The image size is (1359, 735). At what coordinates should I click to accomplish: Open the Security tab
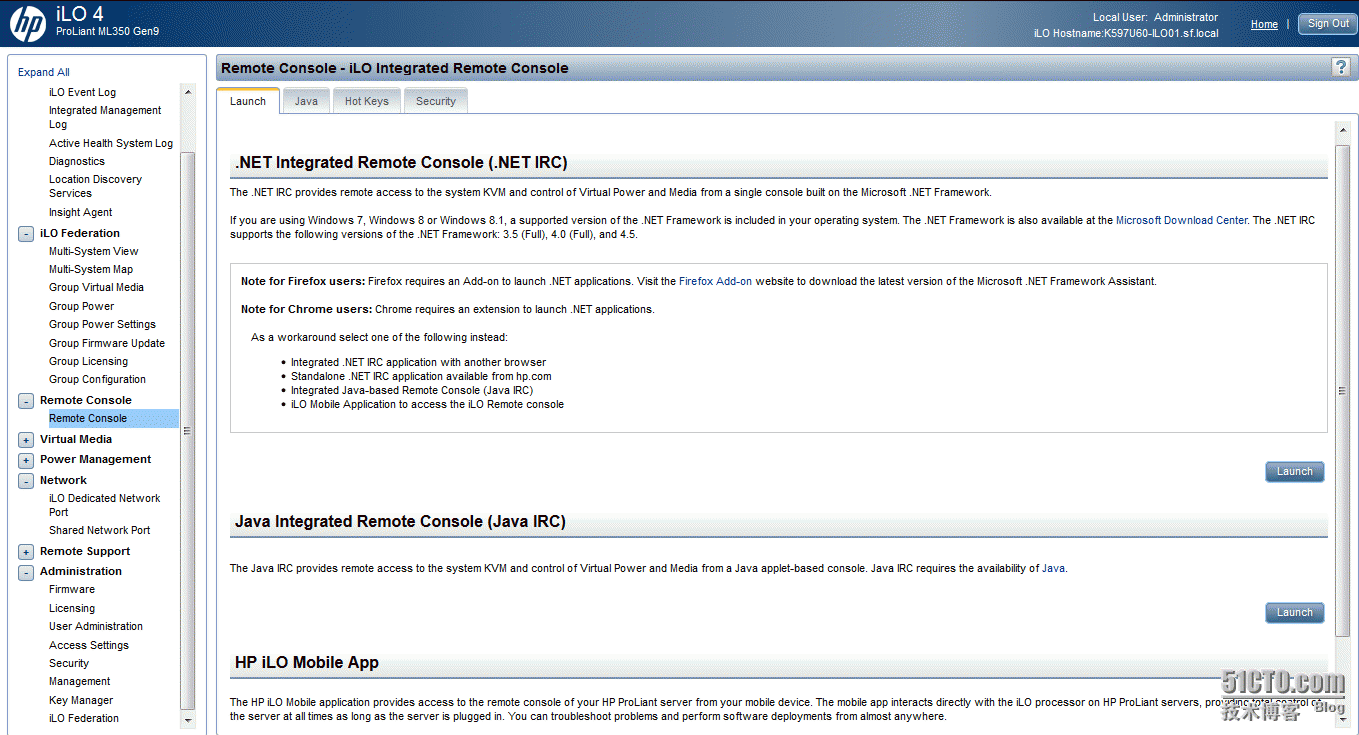point(436,101)
